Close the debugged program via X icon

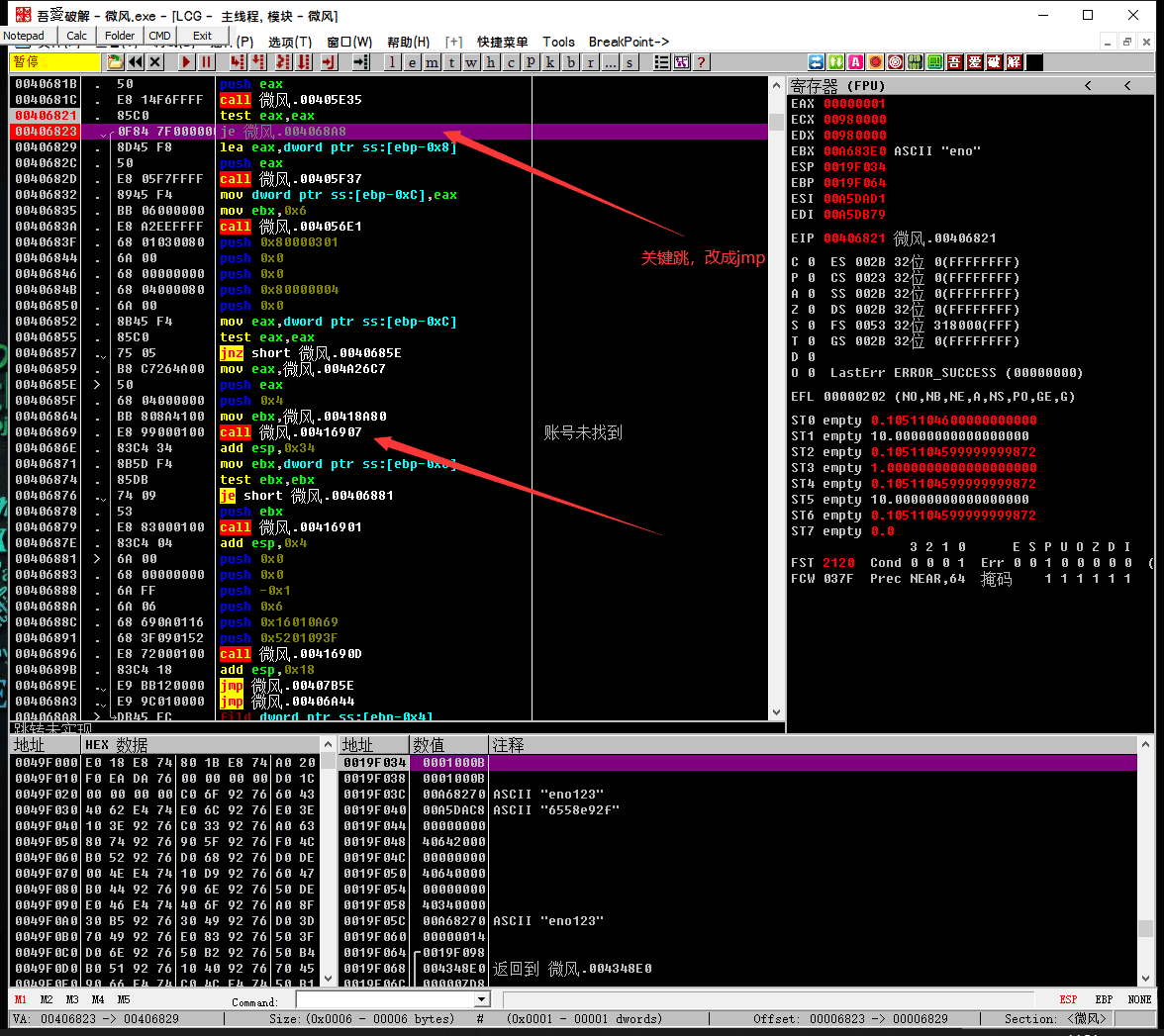154,62
